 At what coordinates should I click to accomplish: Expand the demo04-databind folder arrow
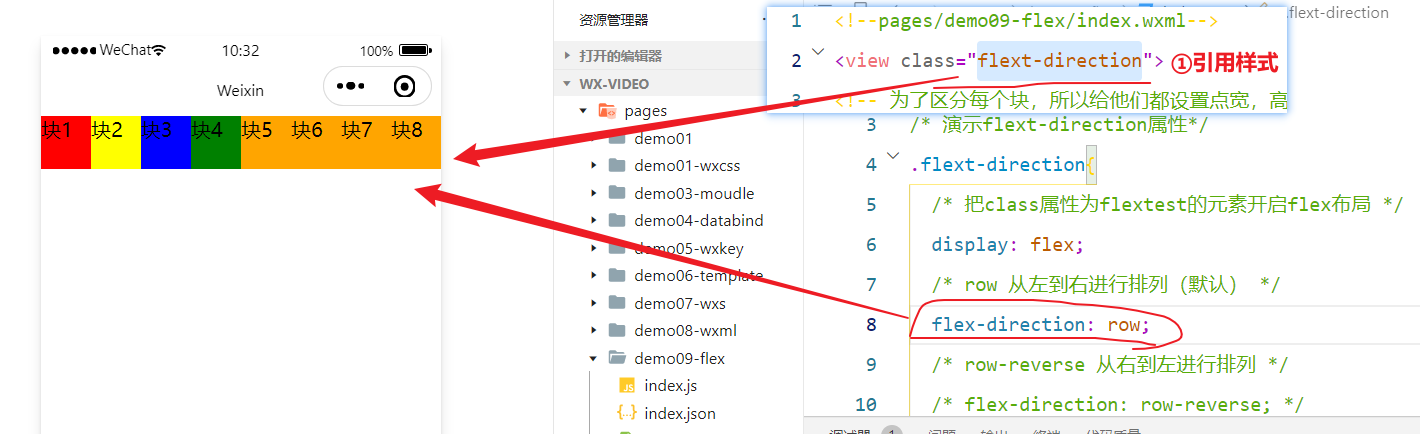(x=594, y=220)
